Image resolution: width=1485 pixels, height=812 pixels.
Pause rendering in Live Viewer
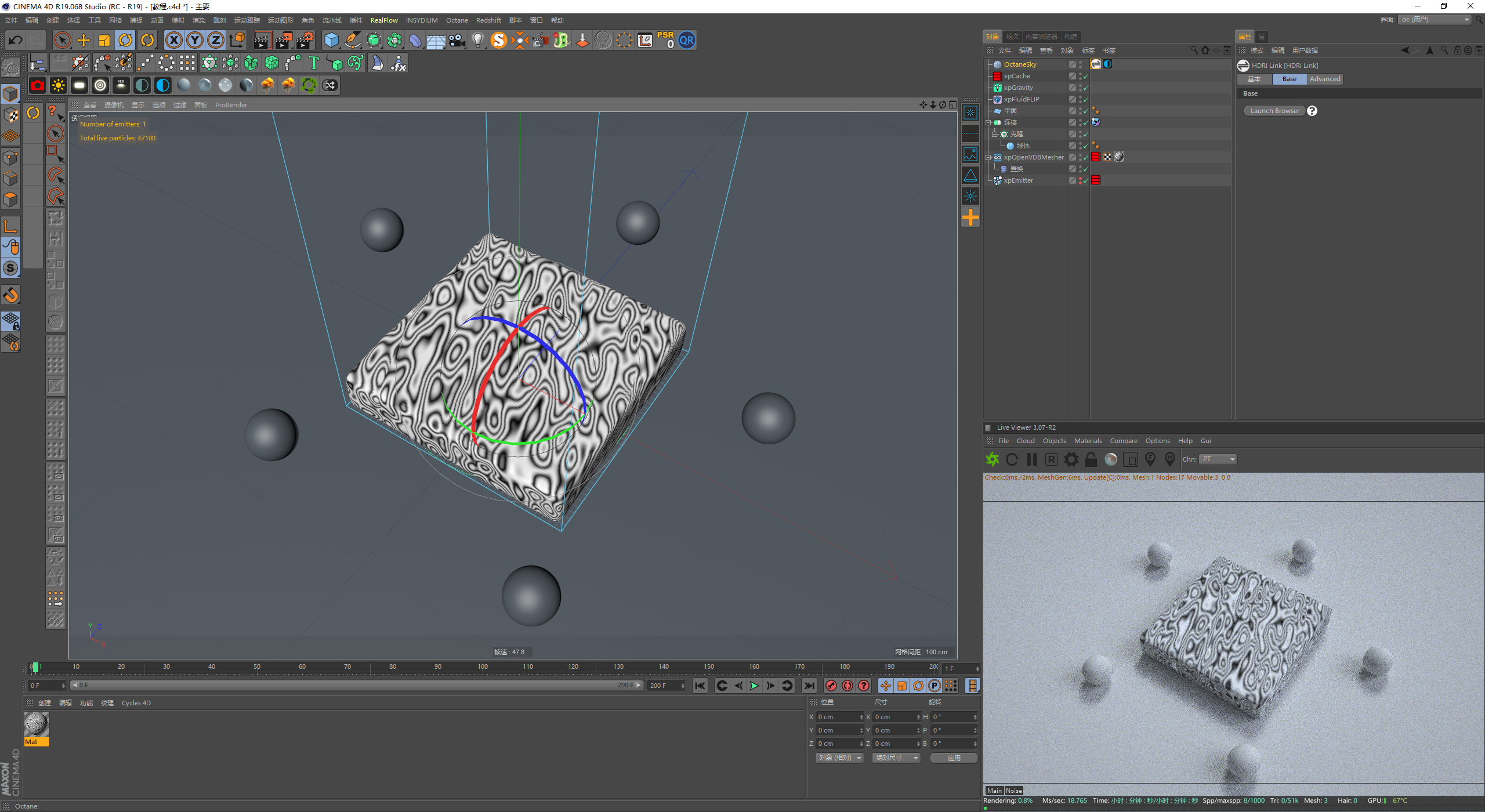[1031, 460]
